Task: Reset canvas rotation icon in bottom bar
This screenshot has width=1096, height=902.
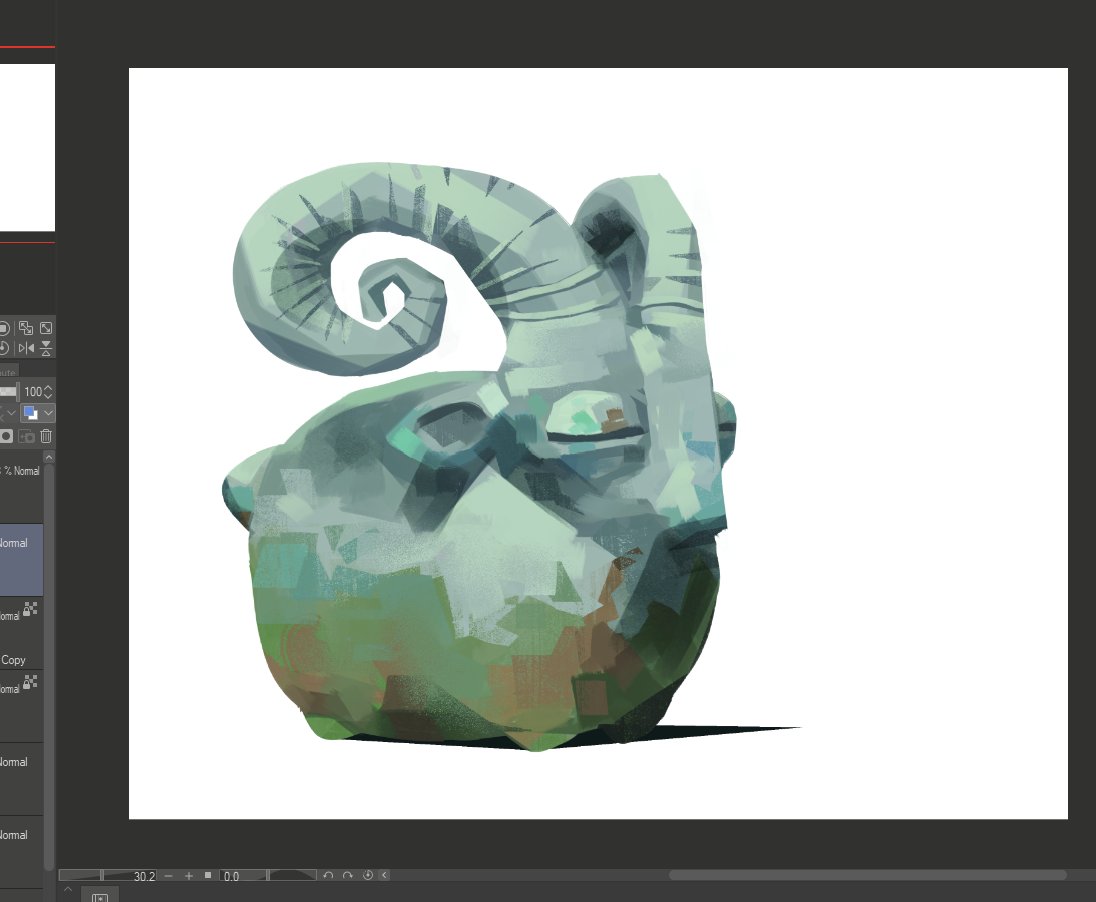Action: point(368,875)
